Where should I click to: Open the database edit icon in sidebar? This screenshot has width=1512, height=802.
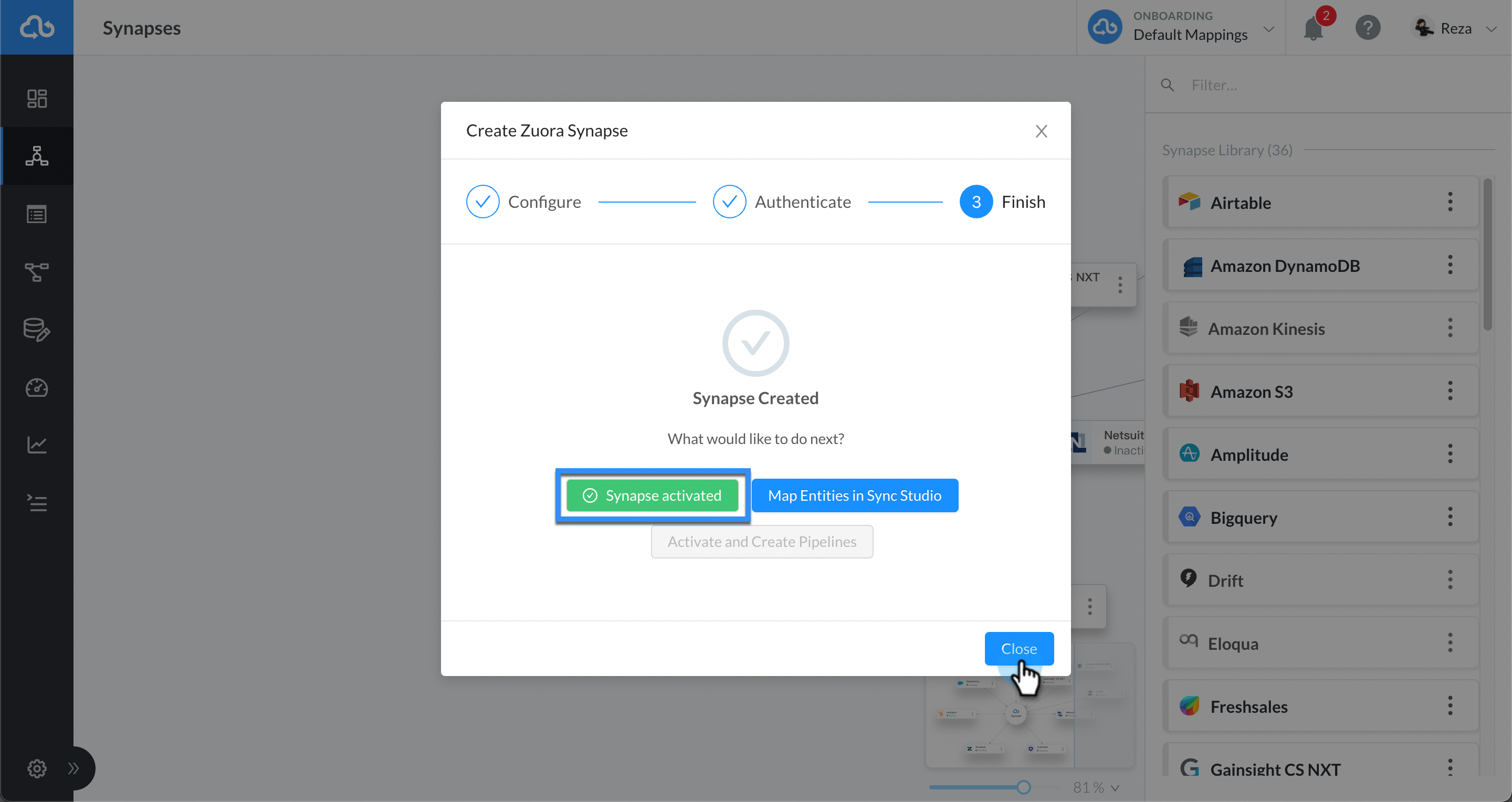[x=36, y=330]
